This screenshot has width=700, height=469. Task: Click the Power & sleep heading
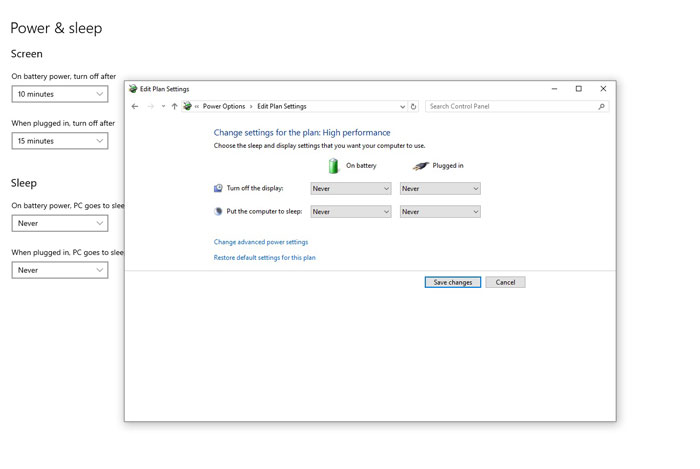(x=56, y=28)
